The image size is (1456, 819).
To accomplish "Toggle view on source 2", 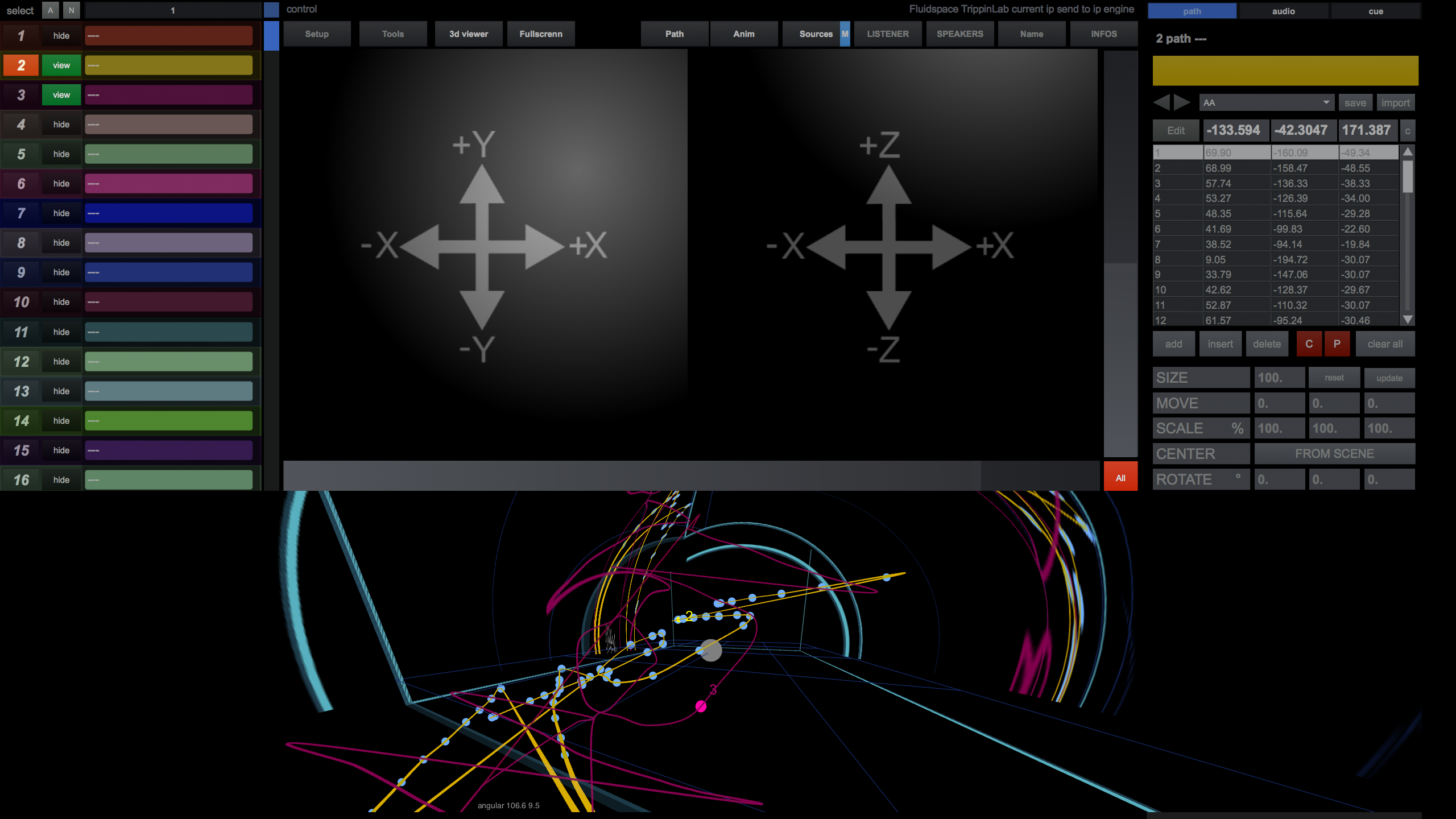I will (61, 65).
